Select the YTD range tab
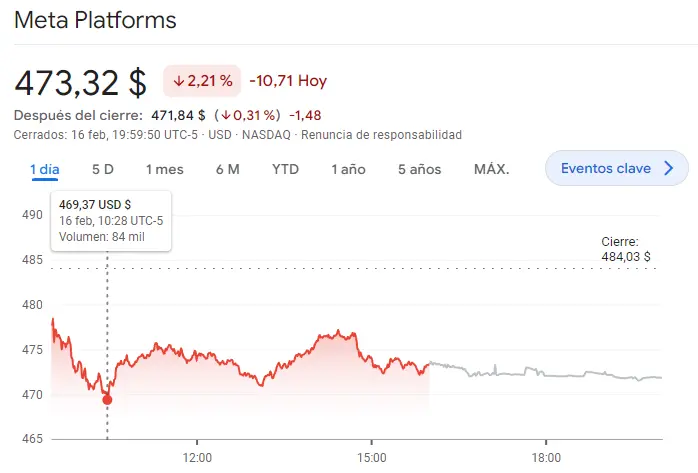The width and height of the screenshot is (698, 473). tap(285, 169)
